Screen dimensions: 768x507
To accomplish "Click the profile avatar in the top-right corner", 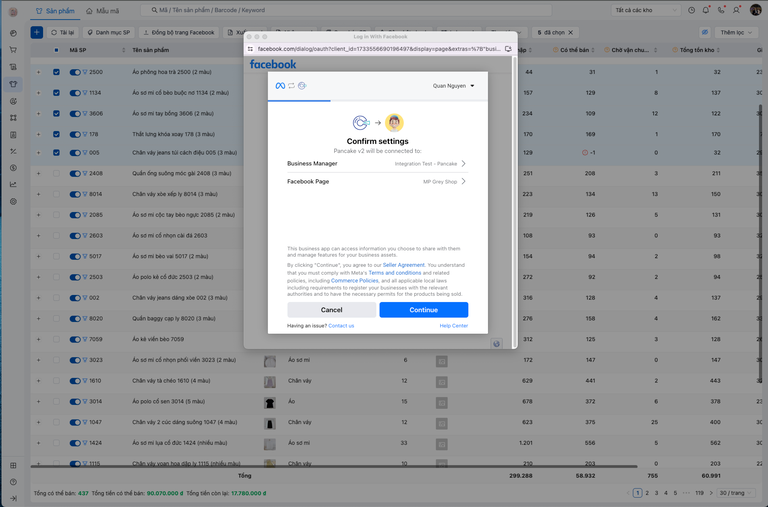I will point(756,9).
